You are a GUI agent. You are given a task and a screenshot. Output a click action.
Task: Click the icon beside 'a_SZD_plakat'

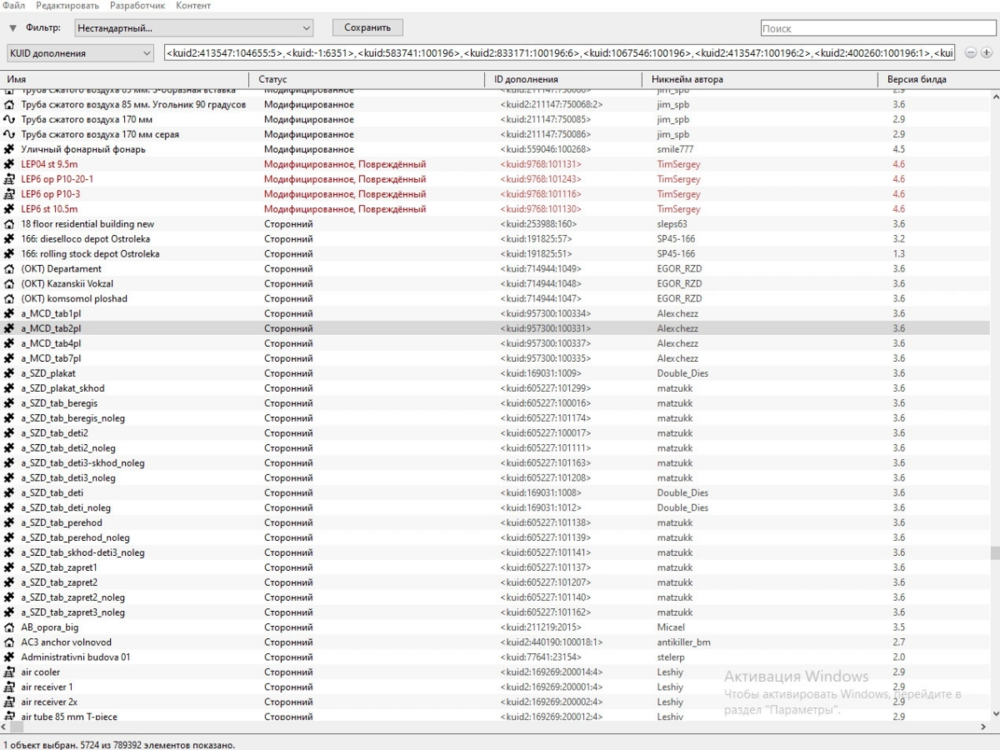(x=9, y=373)
